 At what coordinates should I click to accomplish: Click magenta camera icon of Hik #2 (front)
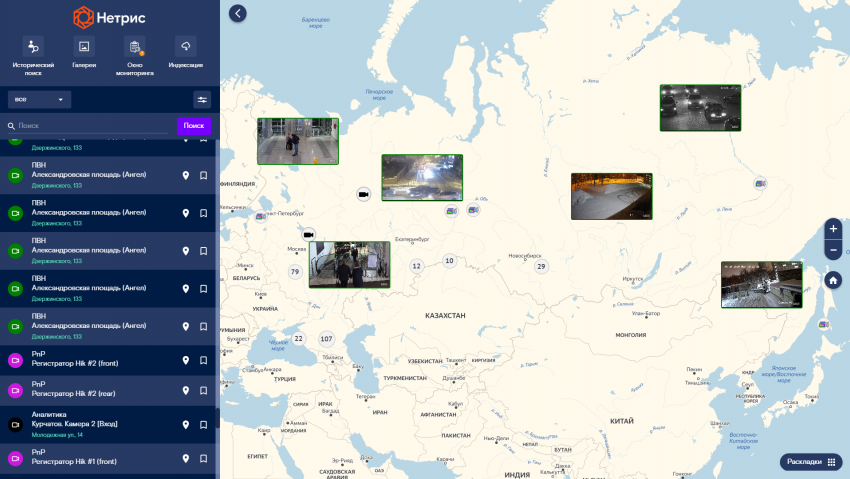pos(15,360)
